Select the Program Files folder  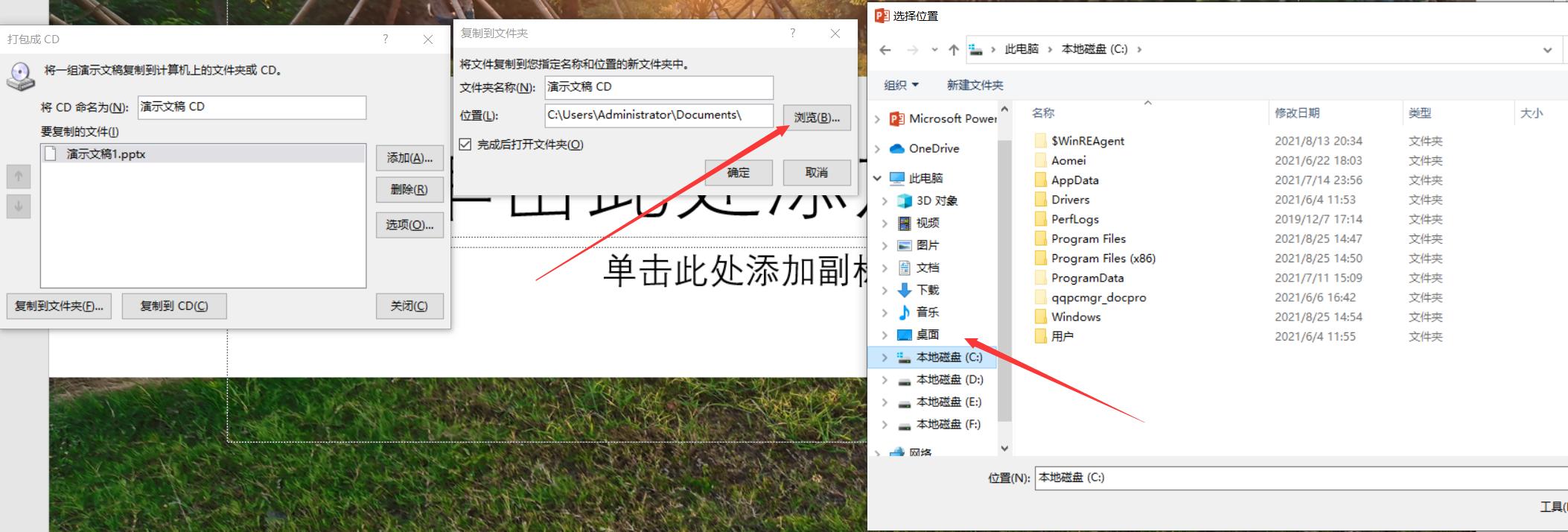[1089, 238]
